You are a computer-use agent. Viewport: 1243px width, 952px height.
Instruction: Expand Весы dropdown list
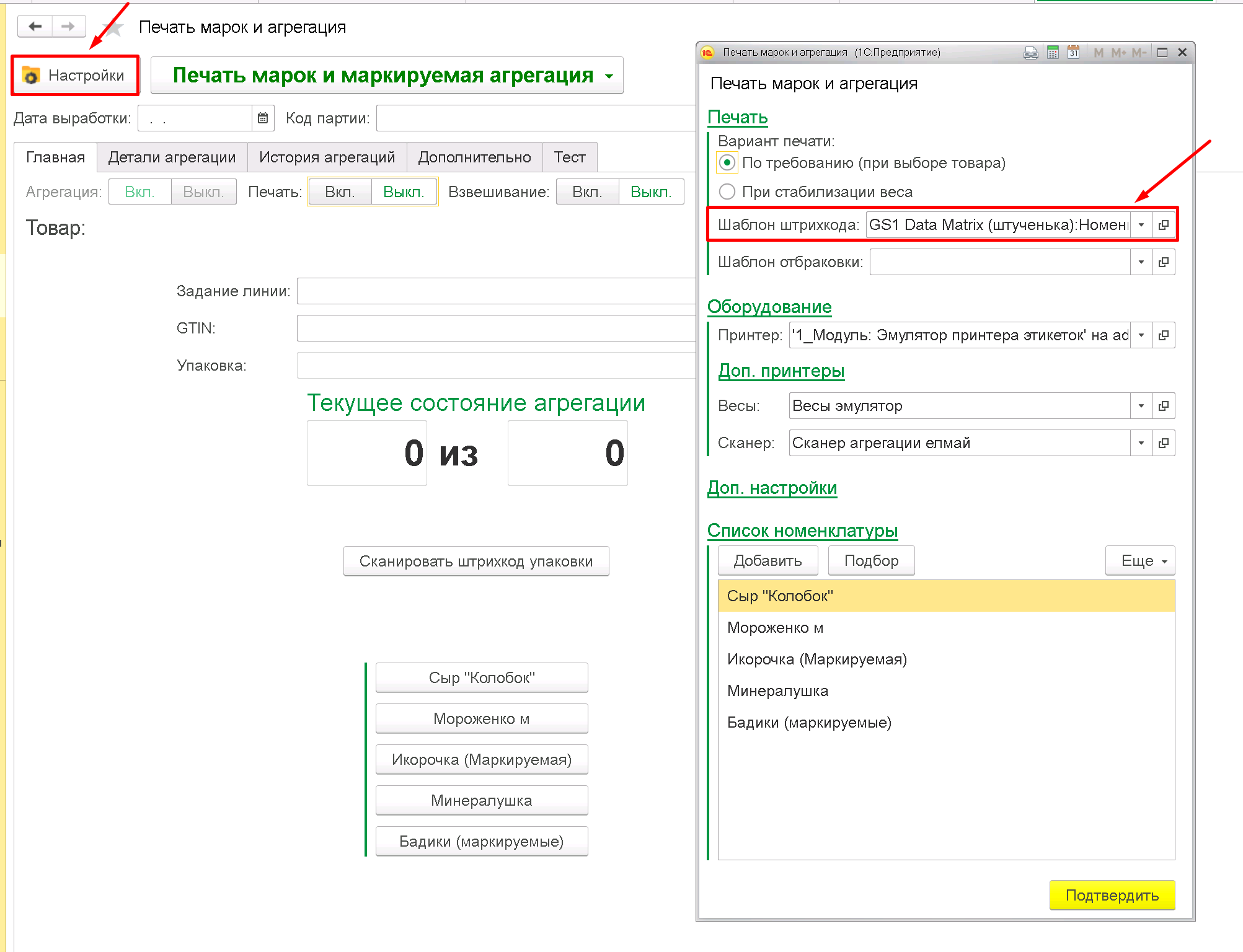1141,405
